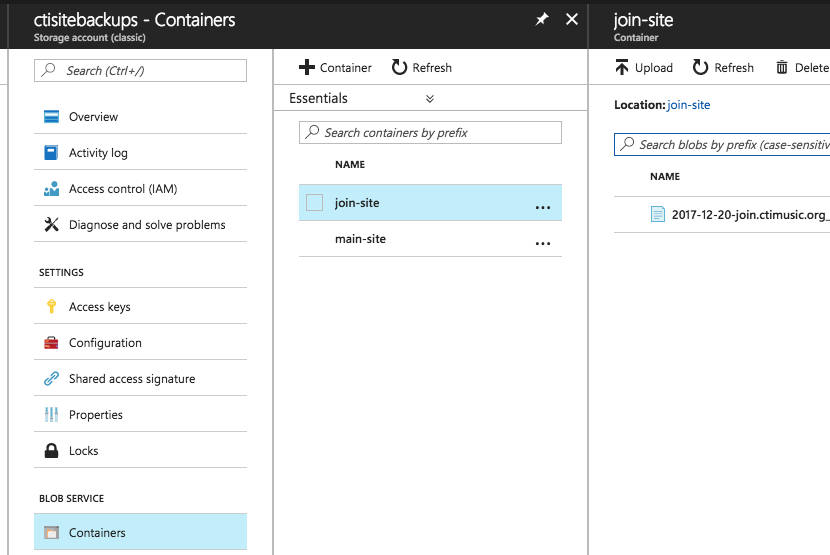Image resolution: width=830 pixels, height=555 pixels.
Task: Click the Delete button label
Action: tap(811, 68)
